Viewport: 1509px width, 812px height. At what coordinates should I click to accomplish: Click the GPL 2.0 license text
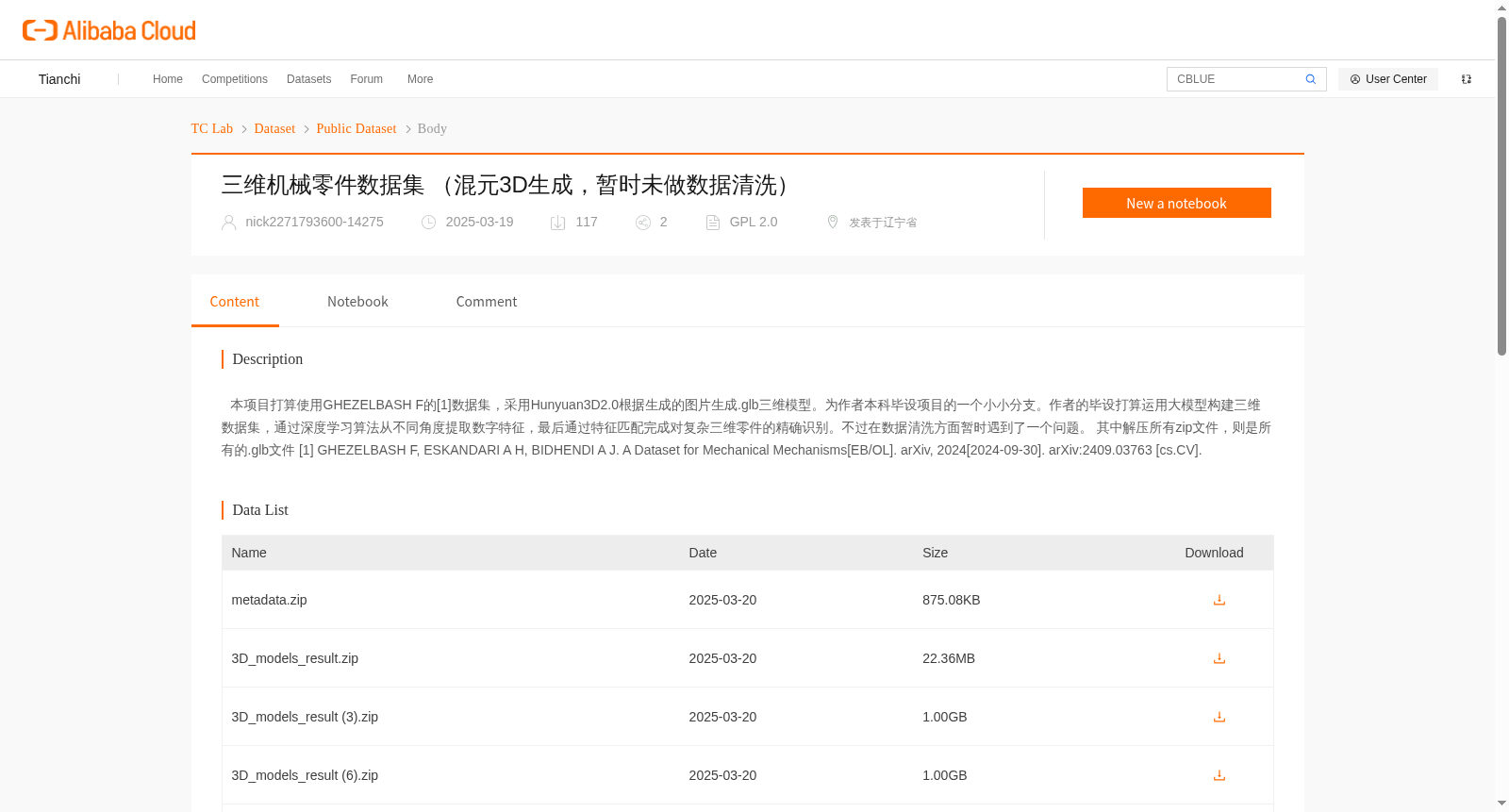pos(754,222)
